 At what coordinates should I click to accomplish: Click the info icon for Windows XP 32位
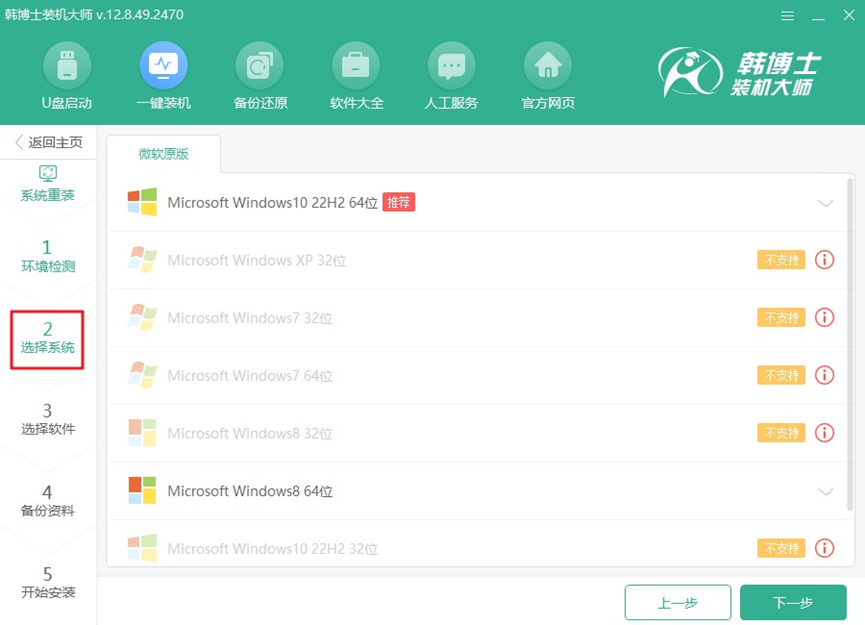pos(824,260)
